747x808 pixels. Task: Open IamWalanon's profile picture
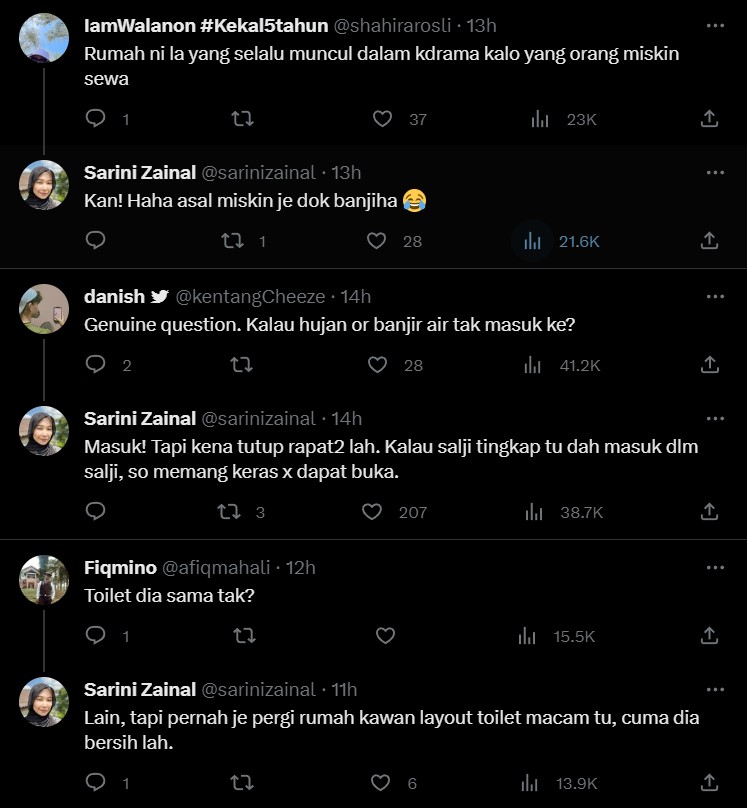click(44, 37)
